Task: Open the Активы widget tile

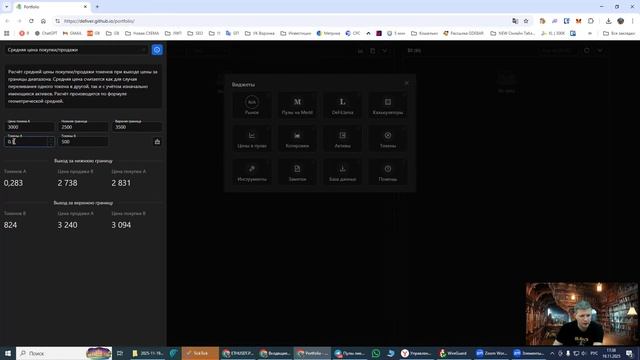Action: coord(342,139)
